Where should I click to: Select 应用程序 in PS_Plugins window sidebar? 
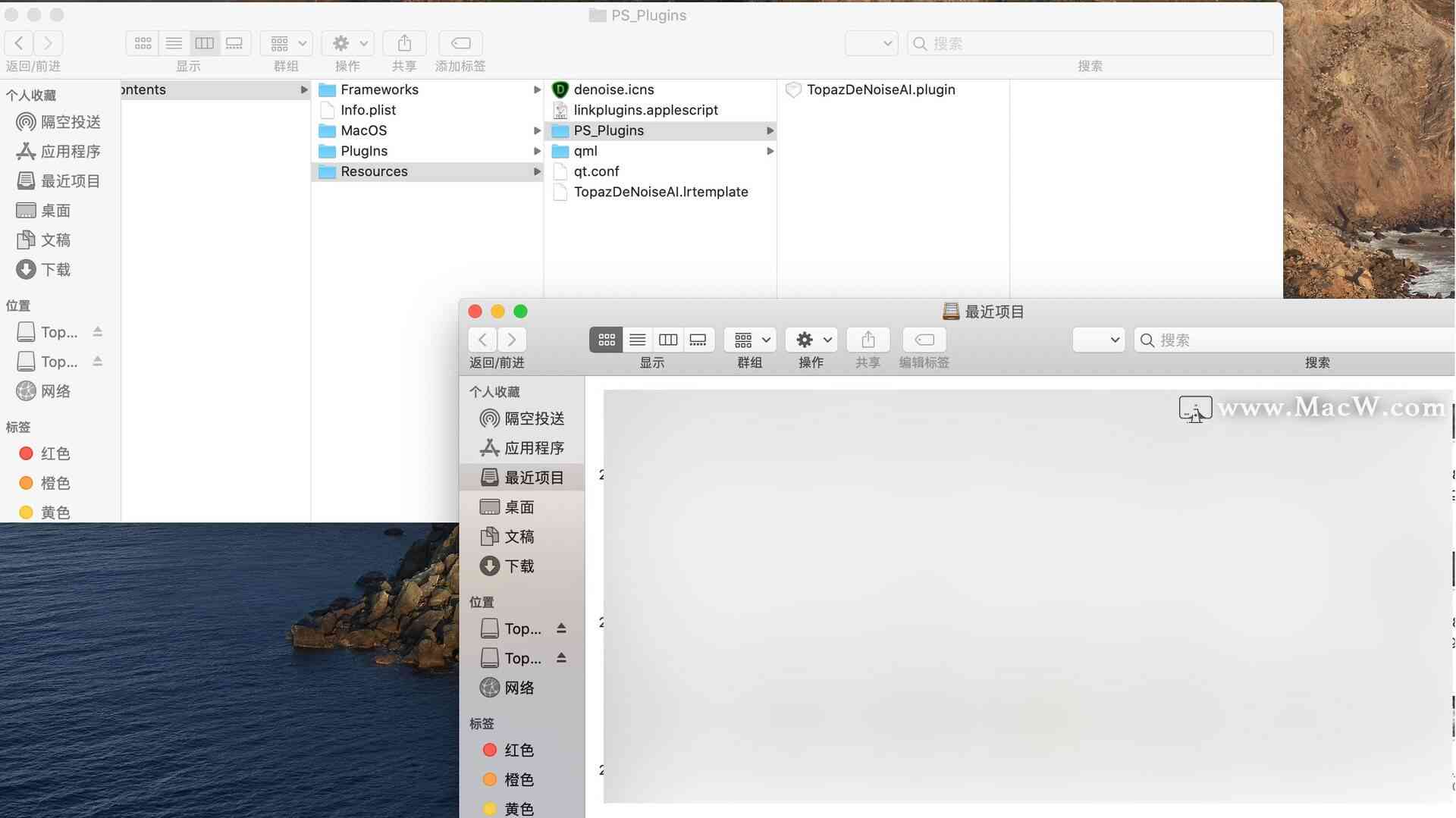pyautogui.click(x=59, y=152)
